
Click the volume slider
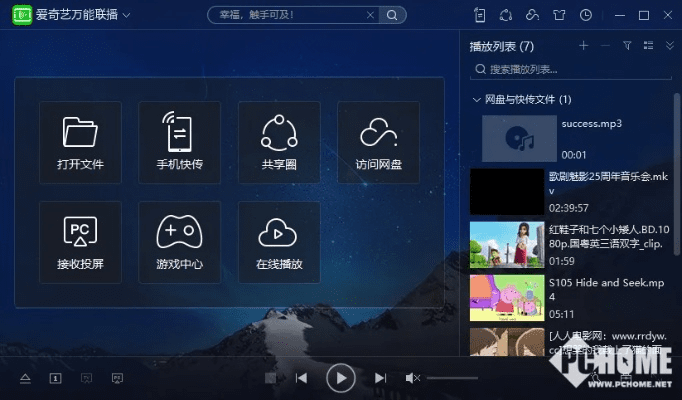452,378
